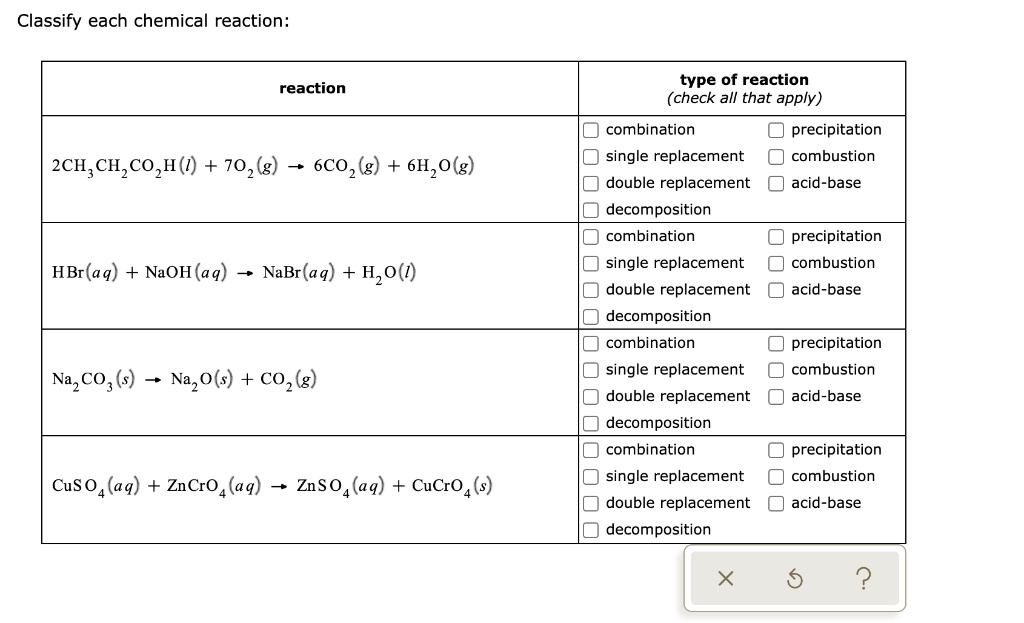Check combustion for the CH3CH2CO2H reaction
This screenshot has width=1024, height=623.
pyautogui.click(x=776, y=156)
